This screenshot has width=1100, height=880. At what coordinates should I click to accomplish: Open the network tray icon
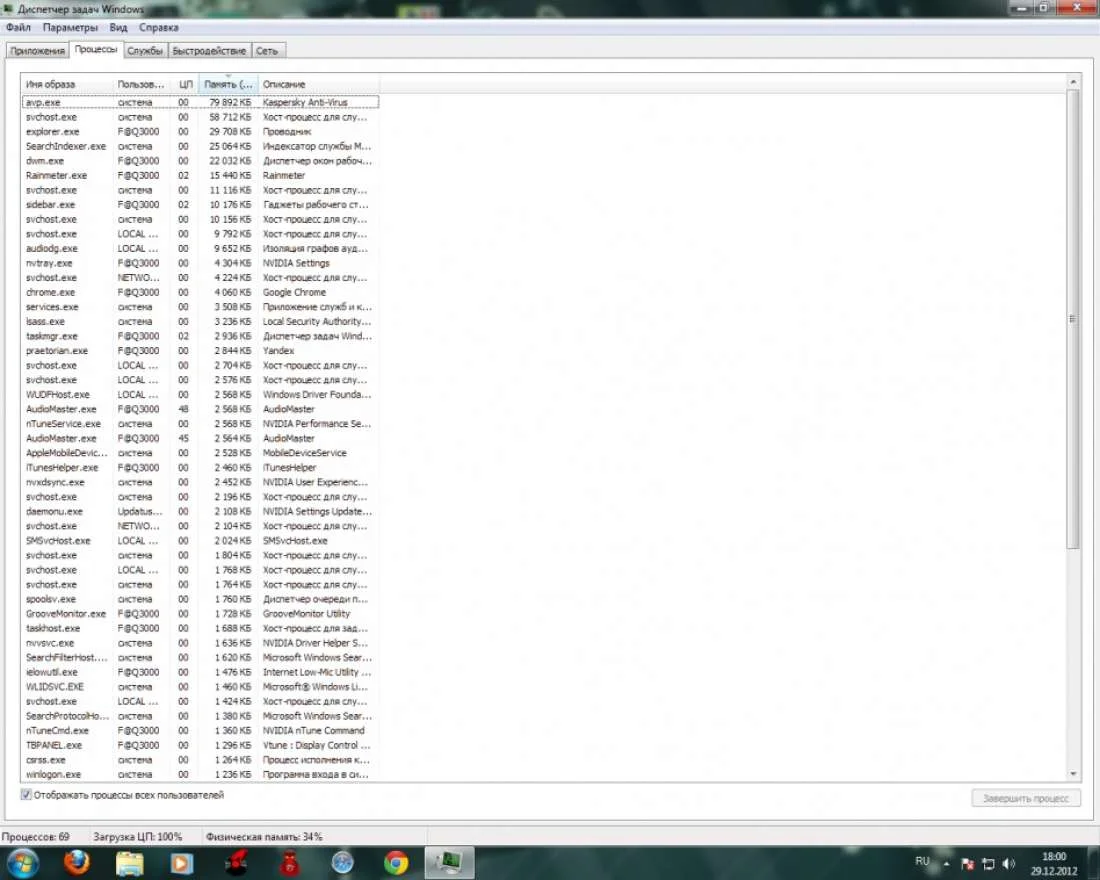point(988,864)
